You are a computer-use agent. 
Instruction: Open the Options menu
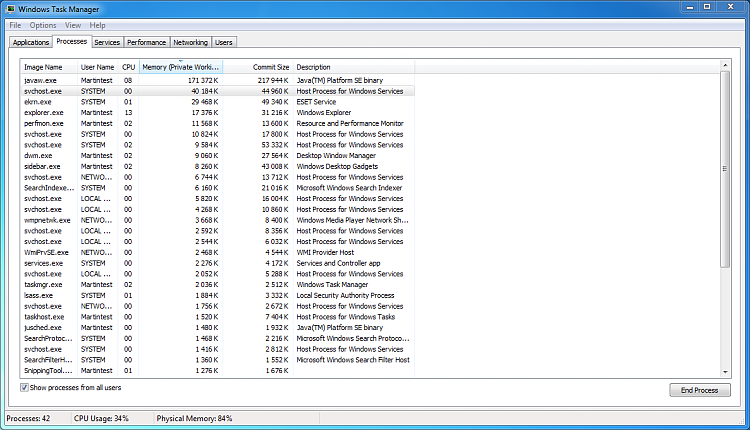pos(43,25)
